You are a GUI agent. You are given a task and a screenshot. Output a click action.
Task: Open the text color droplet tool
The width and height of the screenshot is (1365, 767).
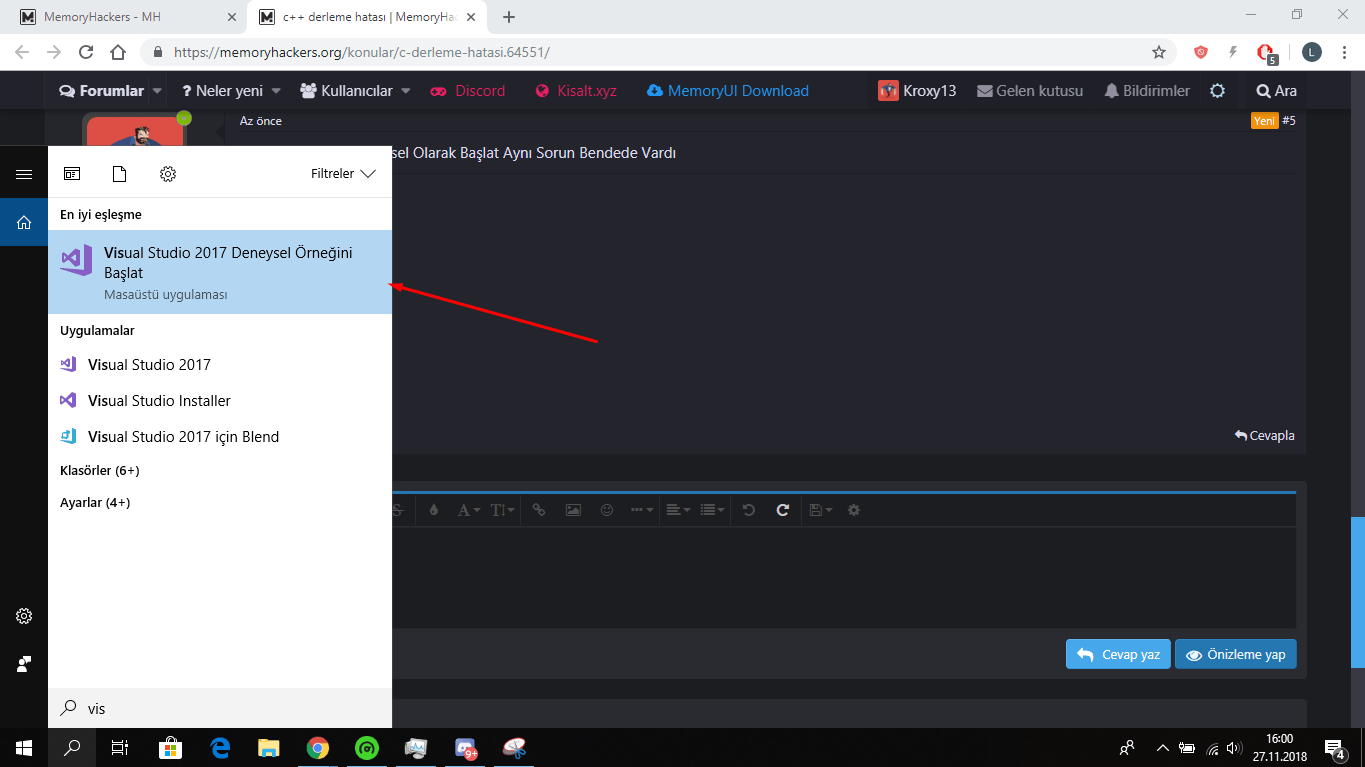click(433, 510)
